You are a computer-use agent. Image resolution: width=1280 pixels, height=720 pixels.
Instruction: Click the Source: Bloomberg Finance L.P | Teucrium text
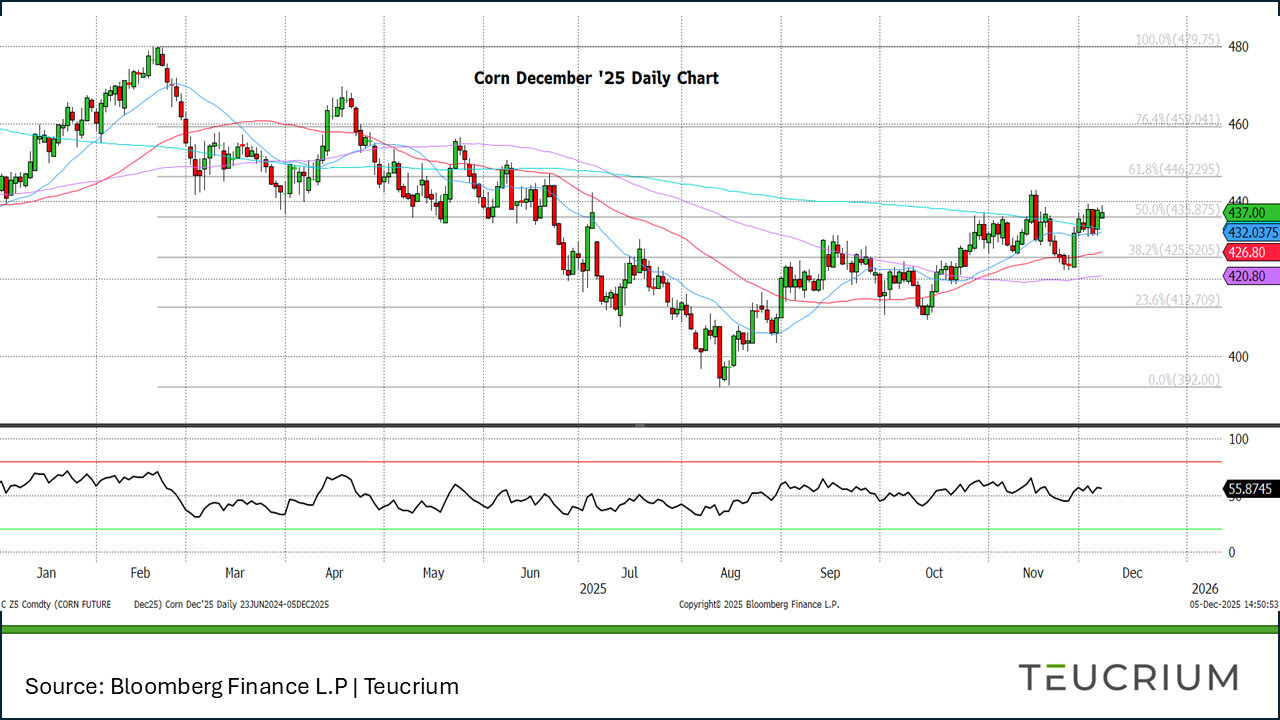[242, 686]
